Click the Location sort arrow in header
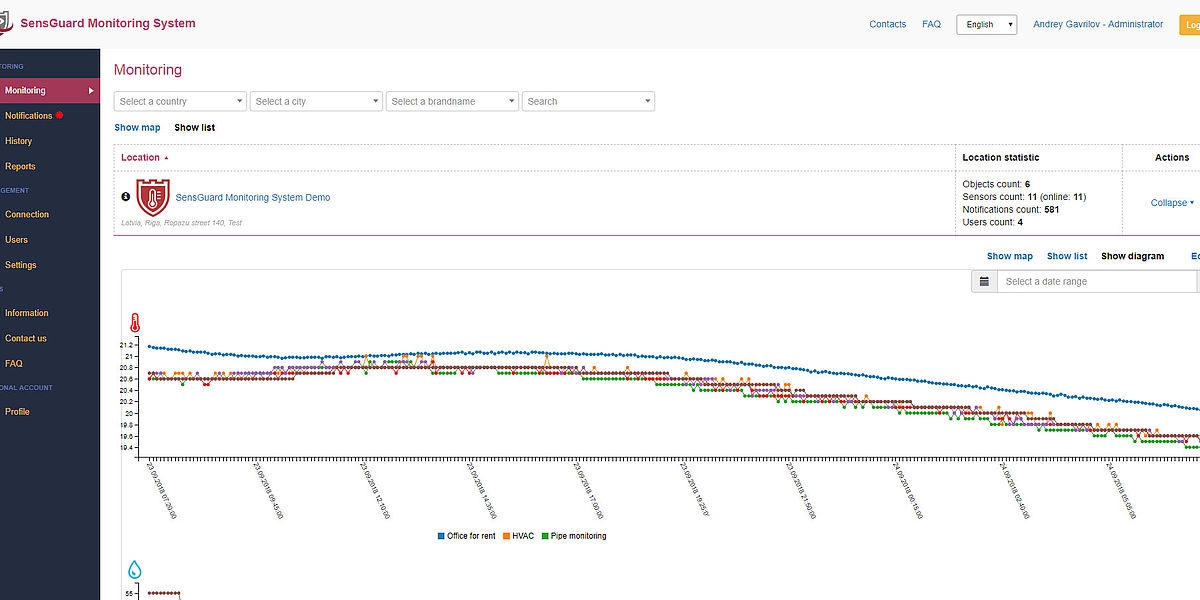Screen dimensions: 1200x600 (166, 158)
